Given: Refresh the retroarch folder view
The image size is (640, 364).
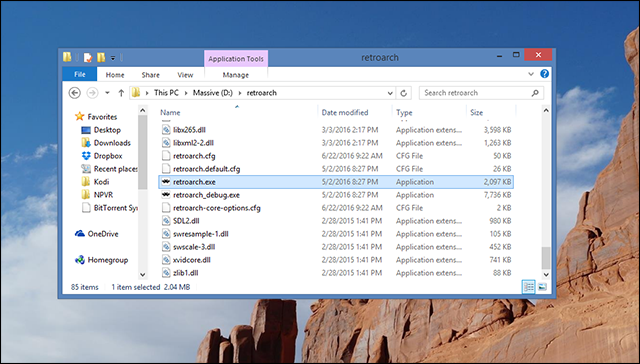Looking at the screenshot, I should point(404,93).
